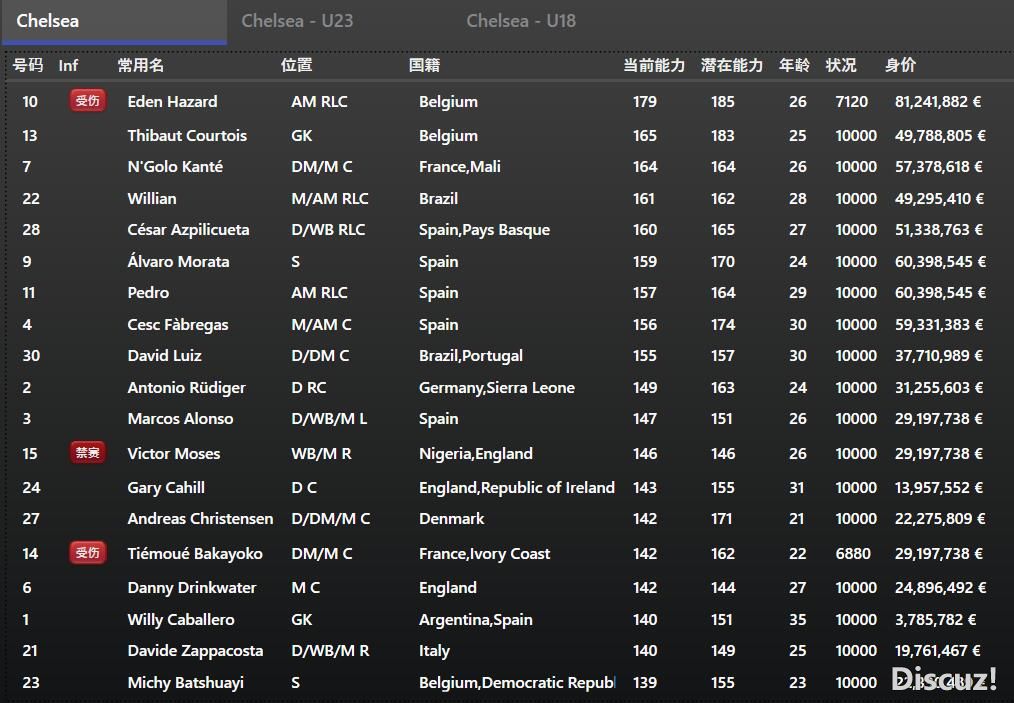Select player Marcos Alonso
The image size is (1014, 703).
(x=180, y=419)
